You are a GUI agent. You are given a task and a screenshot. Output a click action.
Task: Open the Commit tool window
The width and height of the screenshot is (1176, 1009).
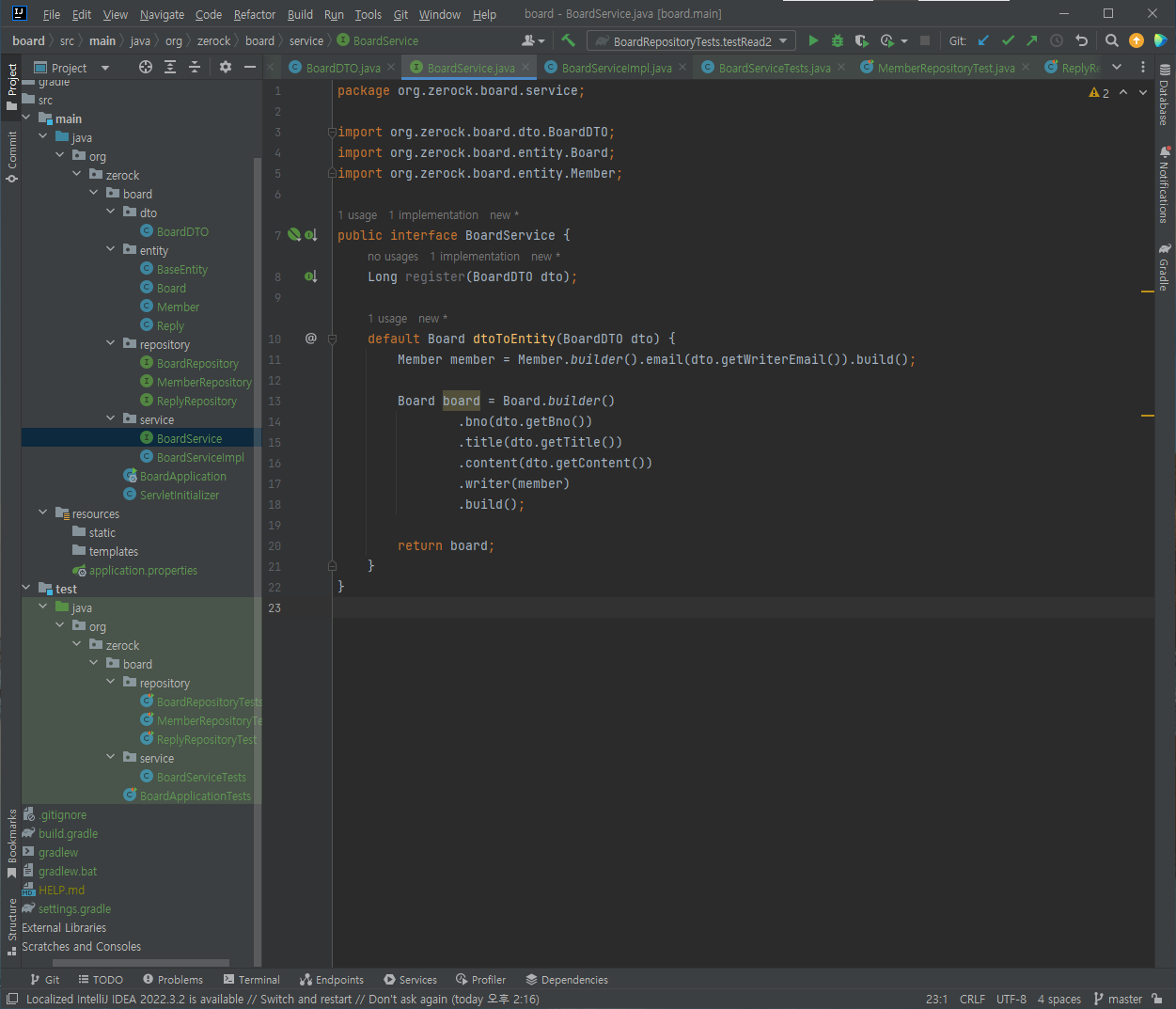pos(11,156)
